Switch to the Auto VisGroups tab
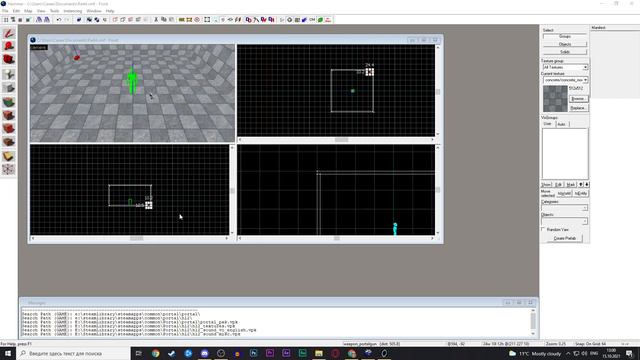Viewport: 640px width, 360px height. tap(562, 124)
